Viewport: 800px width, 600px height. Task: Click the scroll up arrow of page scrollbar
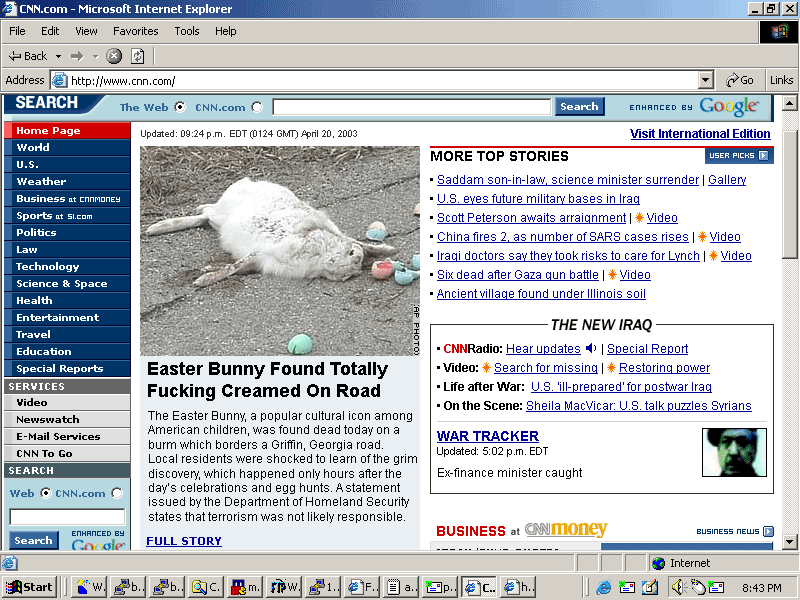[789, 104]
